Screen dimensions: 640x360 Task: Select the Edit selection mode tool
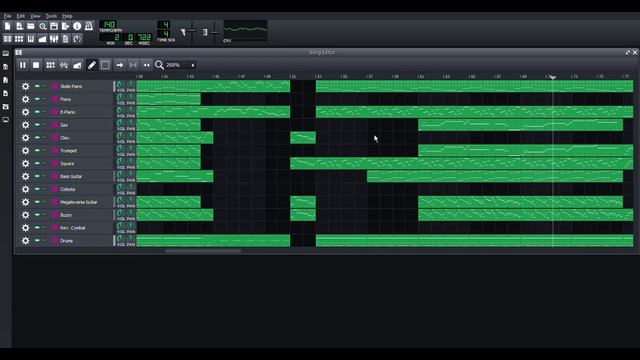point(105,65)
